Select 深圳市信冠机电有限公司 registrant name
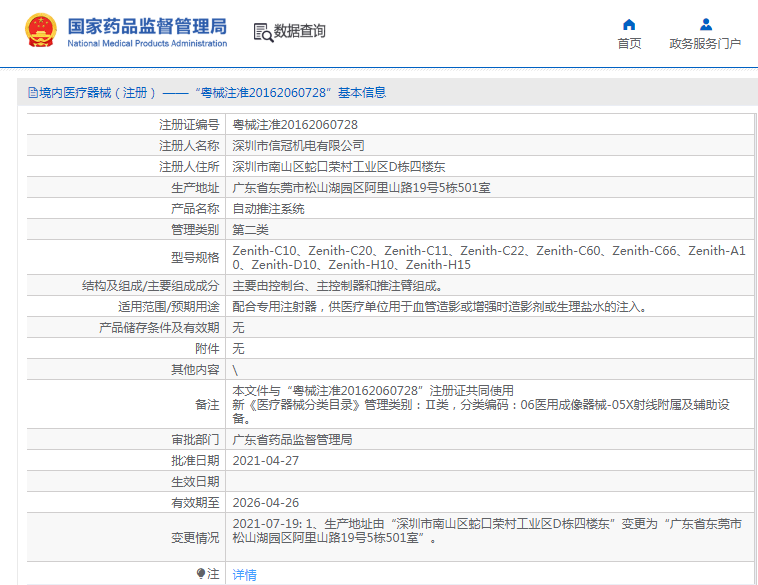This screenshot has width=758, height=585. tap(298, 146)
